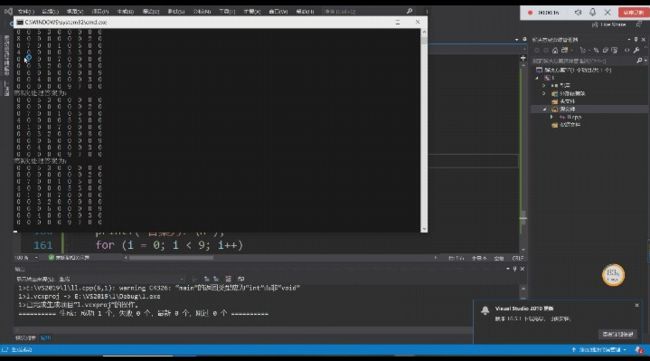Expand the 引用 references node
Image resolution: width=650 pixels, height=361 pixels.
coord(544,85)
